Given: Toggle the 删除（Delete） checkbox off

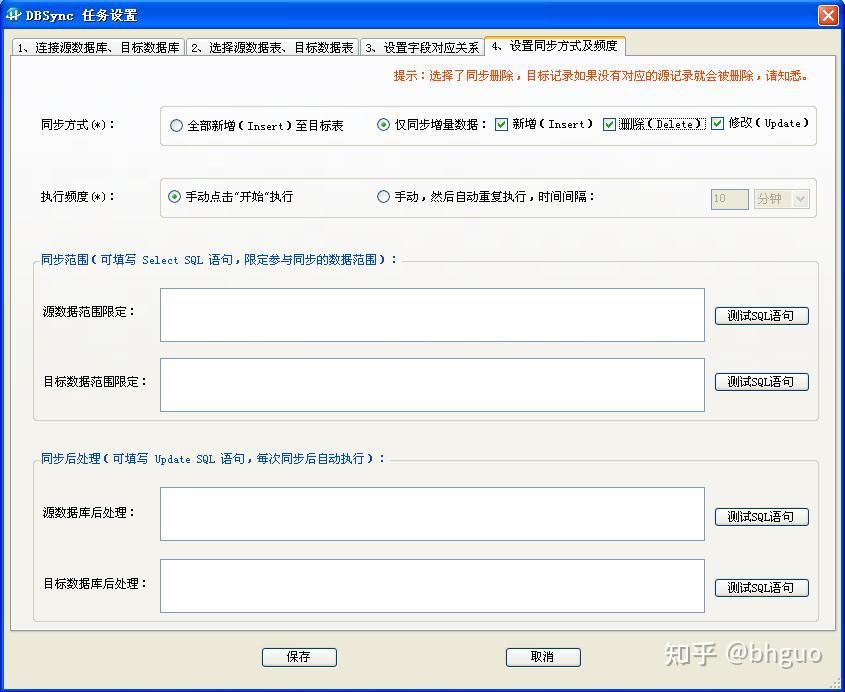Looking at the screenshot, I should click(x=608, y=125).
